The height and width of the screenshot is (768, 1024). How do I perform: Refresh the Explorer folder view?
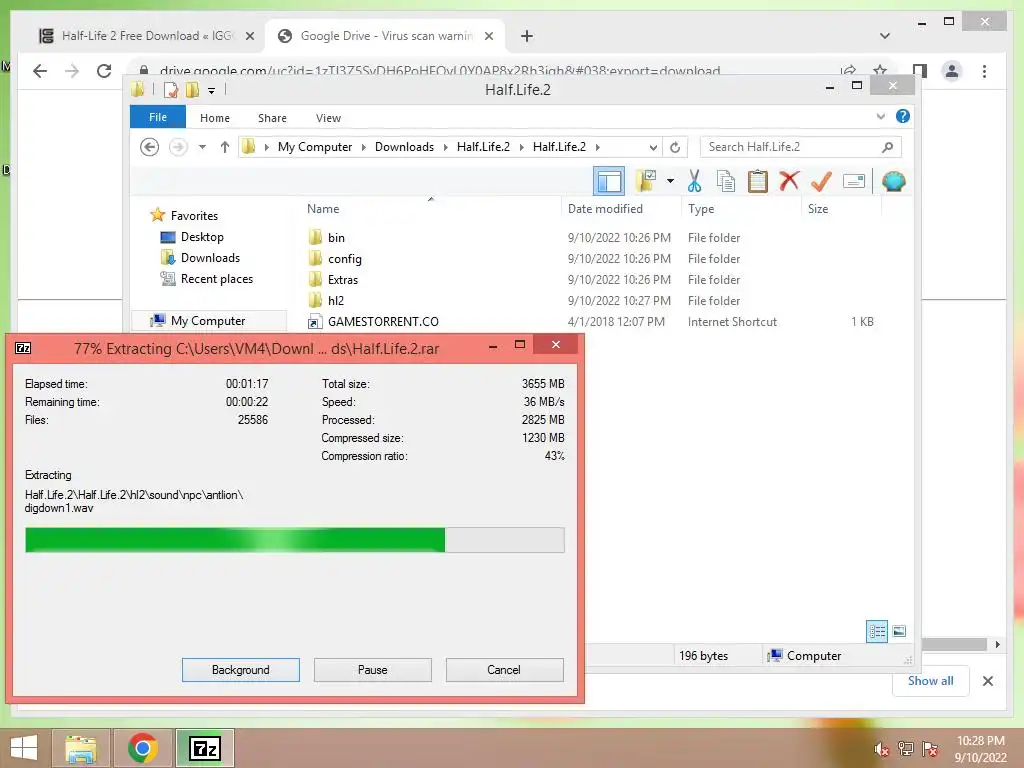pyautogui.click(x=675, y=147)
